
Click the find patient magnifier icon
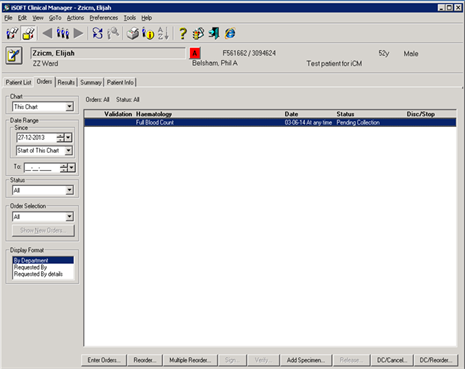click(x=113, y=33)
